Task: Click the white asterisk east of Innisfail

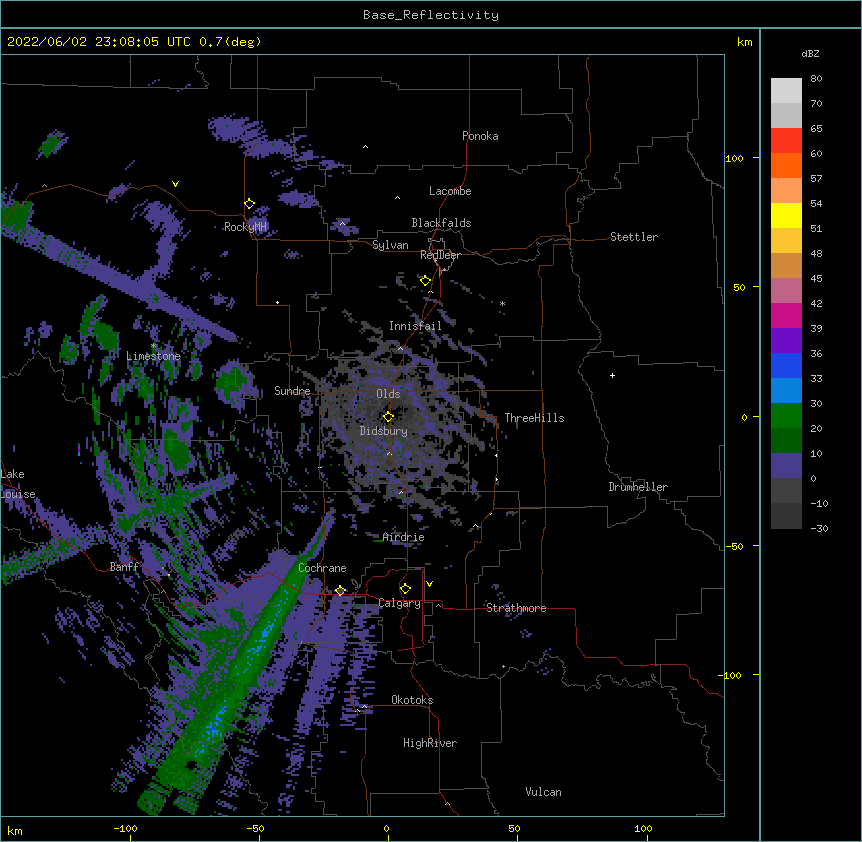Action: coord(502,303)
